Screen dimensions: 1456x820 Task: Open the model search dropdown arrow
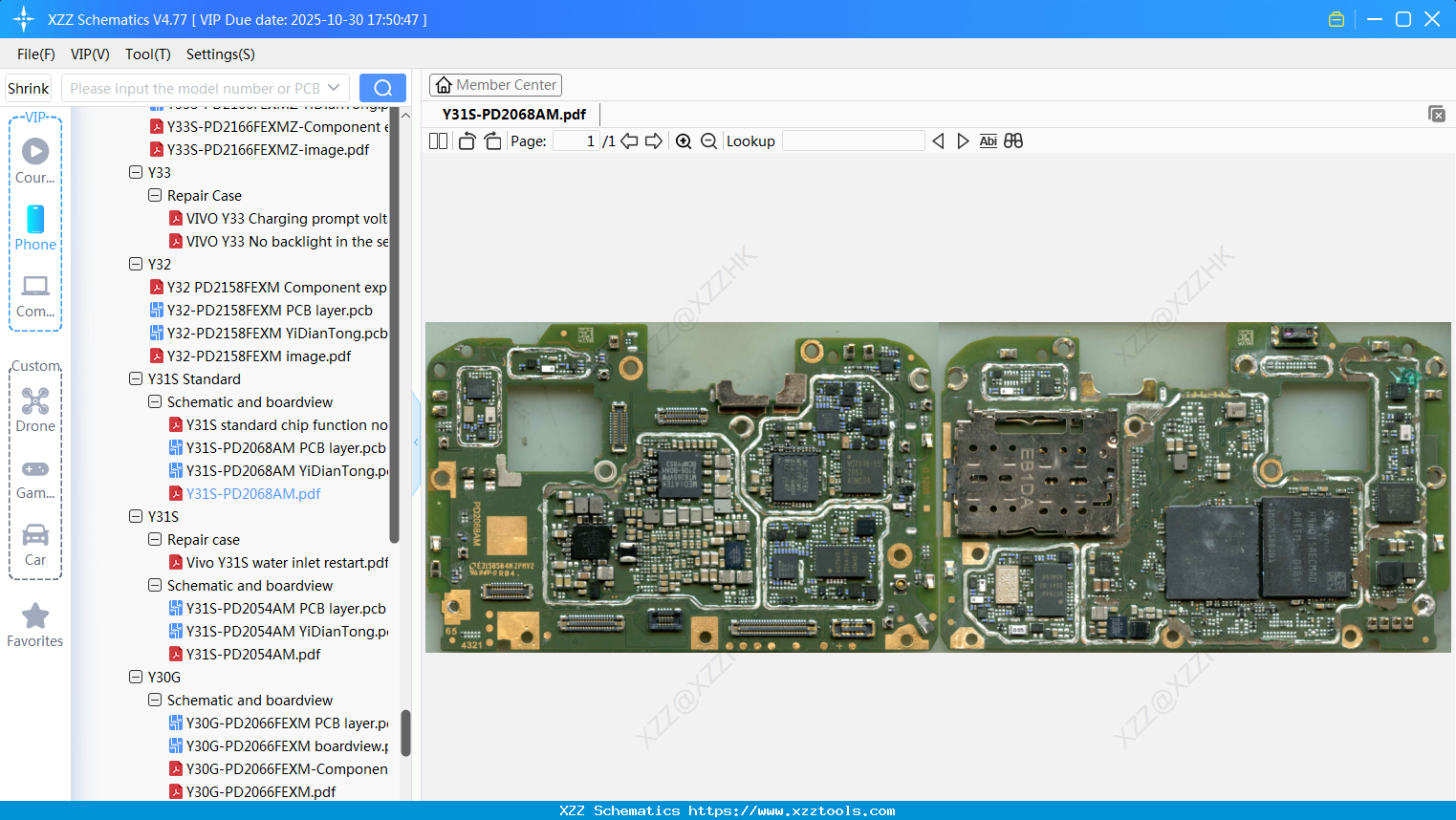click(x=334, y=87)
